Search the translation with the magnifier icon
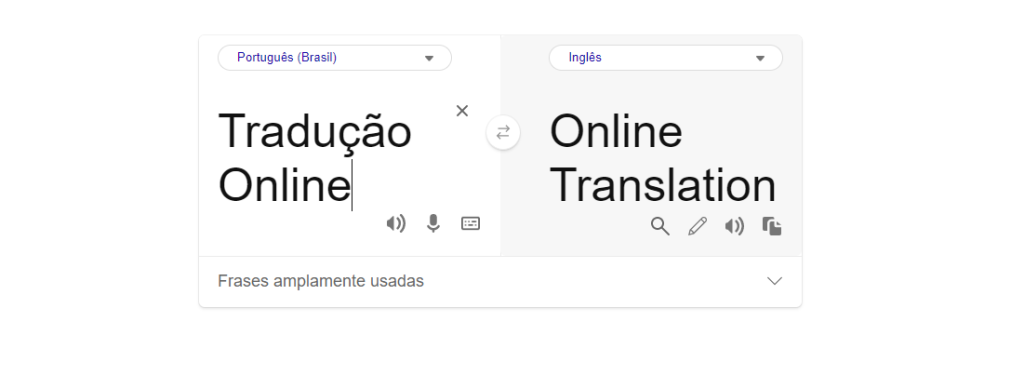The width and height of the screenshot is (1024, 375). click(660, 227)
